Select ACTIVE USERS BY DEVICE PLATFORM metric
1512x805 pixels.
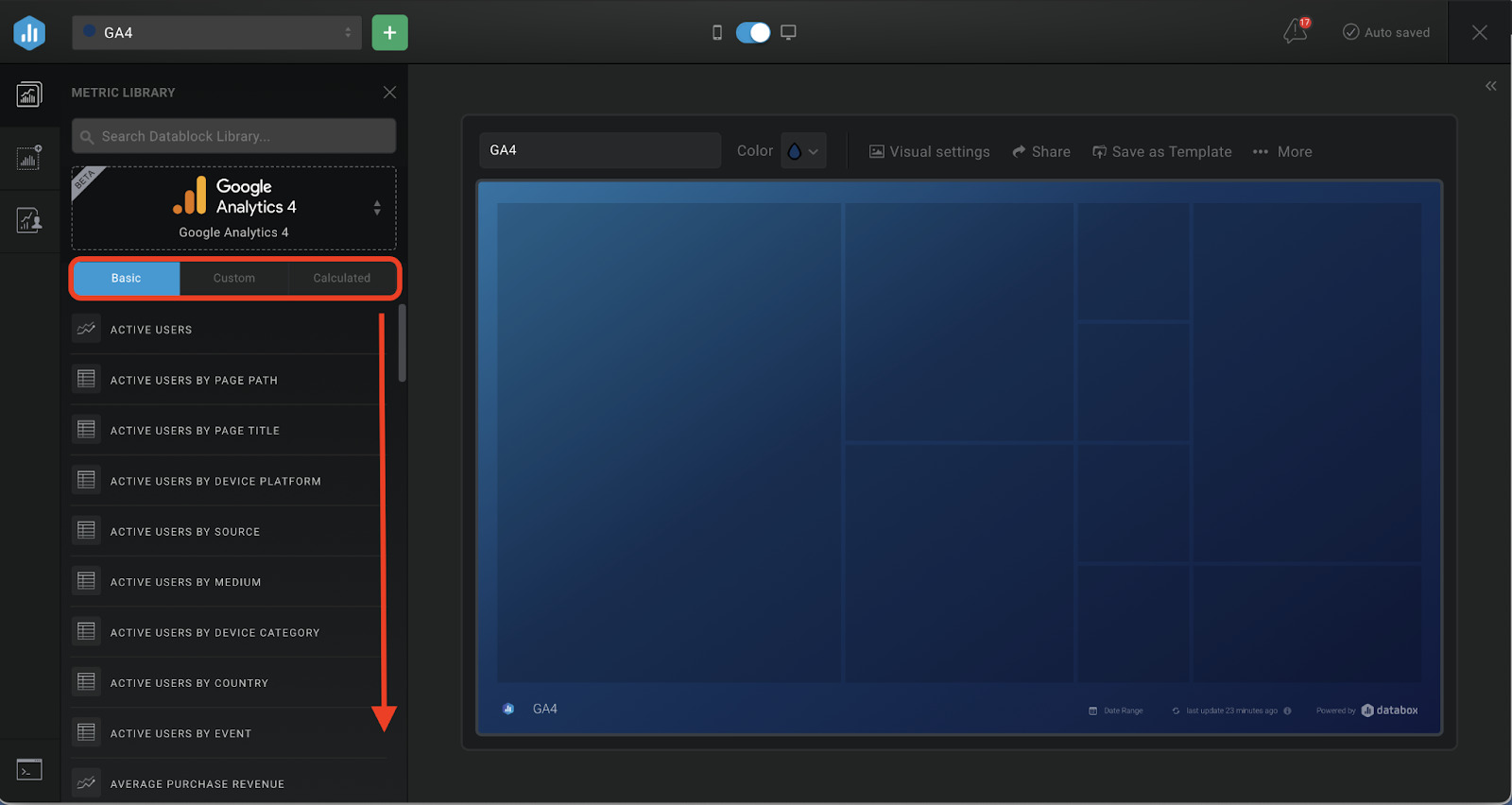tap(215, 481)
